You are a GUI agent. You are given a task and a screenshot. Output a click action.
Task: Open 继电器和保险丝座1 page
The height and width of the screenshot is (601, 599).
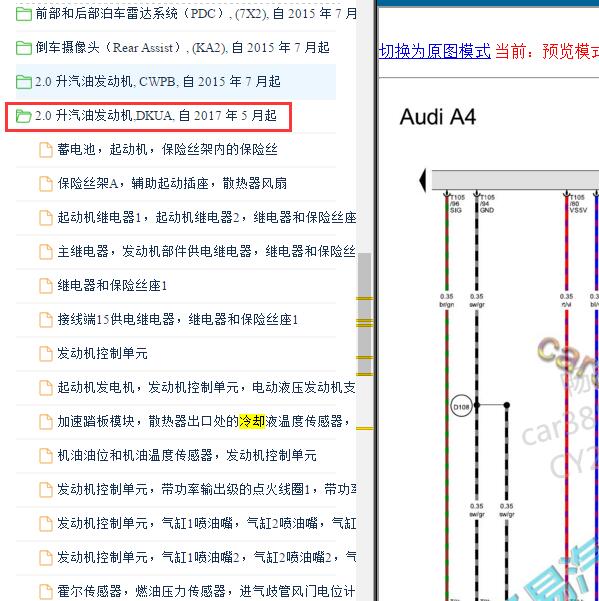click(x=112, y=285)
